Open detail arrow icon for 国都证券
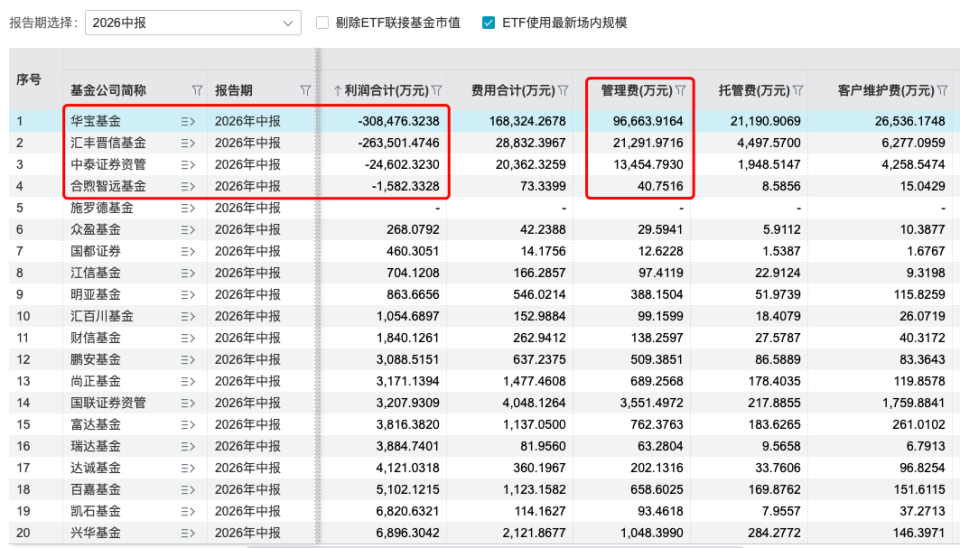Screen dimensions: 960x548 click(x=188, y=252)
